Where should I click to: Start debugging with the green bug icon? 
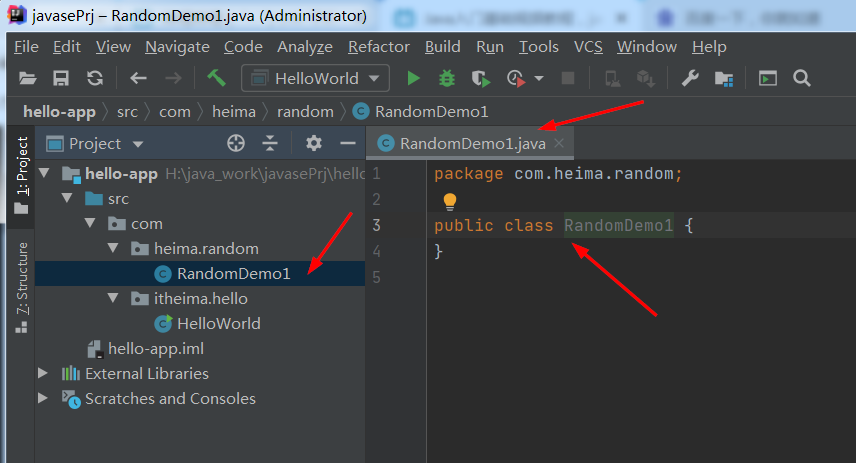pyautogui.click(x=447, y=78)
